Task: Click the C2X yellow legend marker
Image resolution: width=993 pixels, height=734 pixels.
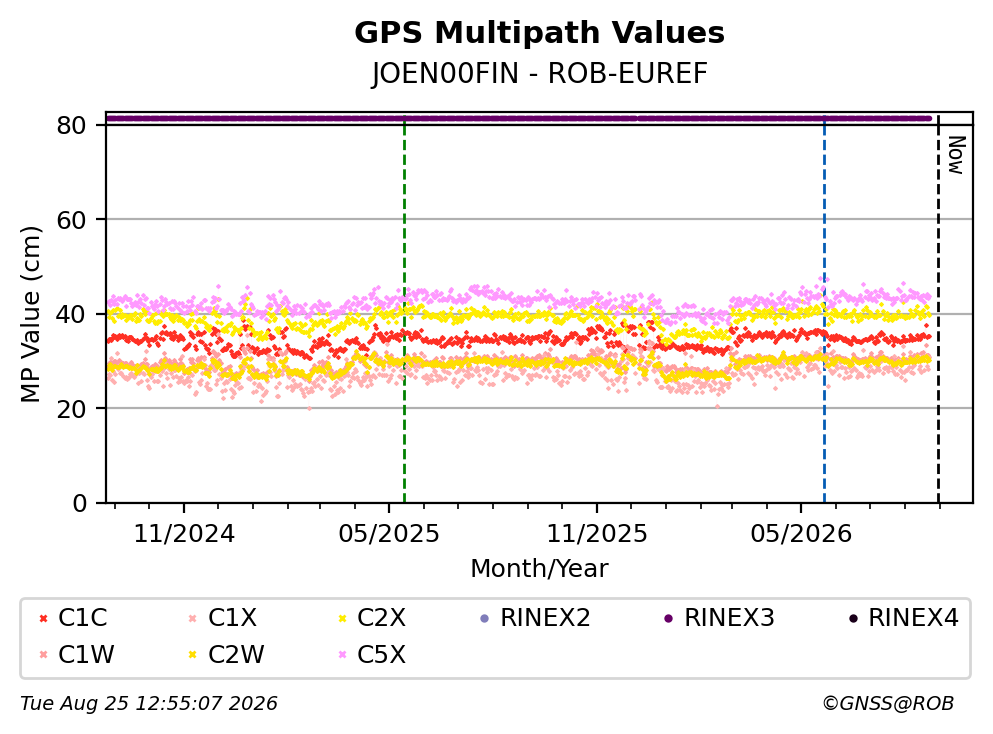Action: point(343,618)
